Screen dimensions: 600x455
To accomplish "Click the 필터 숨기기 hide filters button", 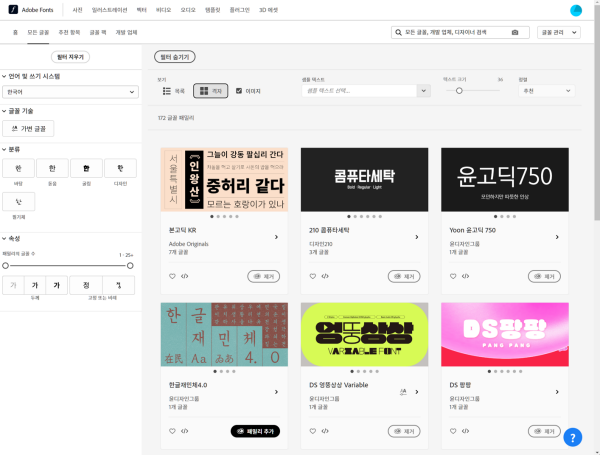I will [175, 57].
